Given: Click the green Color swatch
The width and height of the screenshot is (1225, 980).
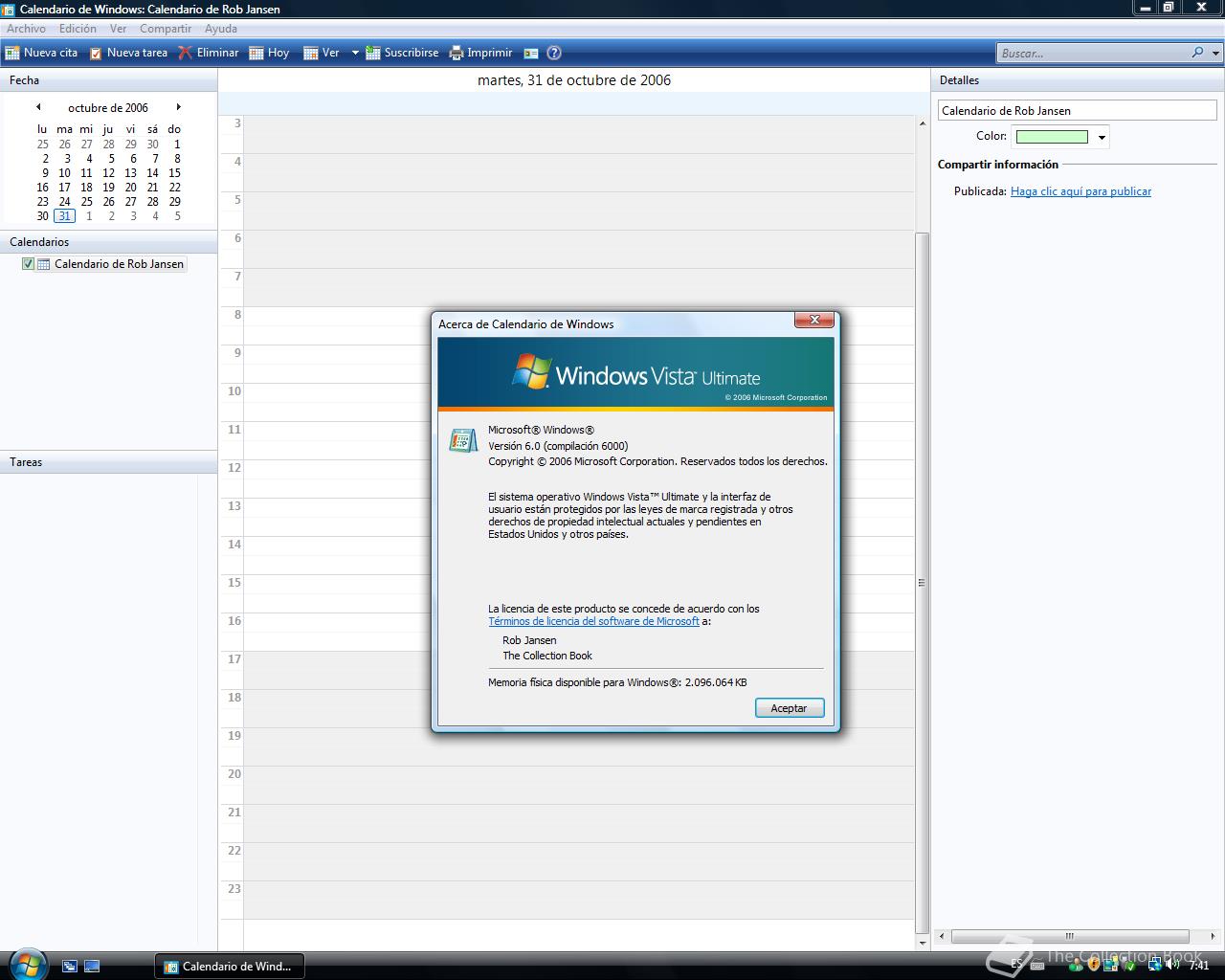Looking at the screenshot, I should 1052,137.
